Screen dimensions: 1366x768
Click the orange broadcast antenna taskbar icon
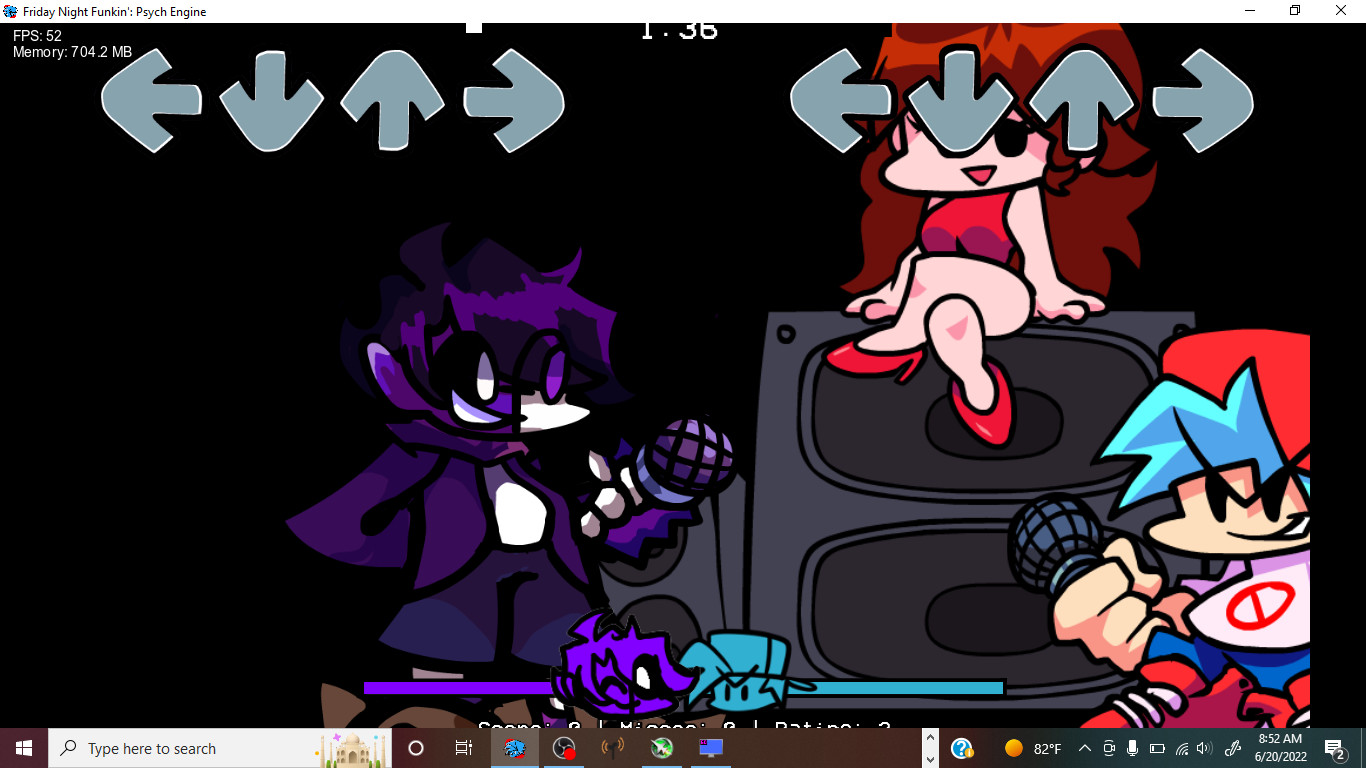[x=613, y=748]
